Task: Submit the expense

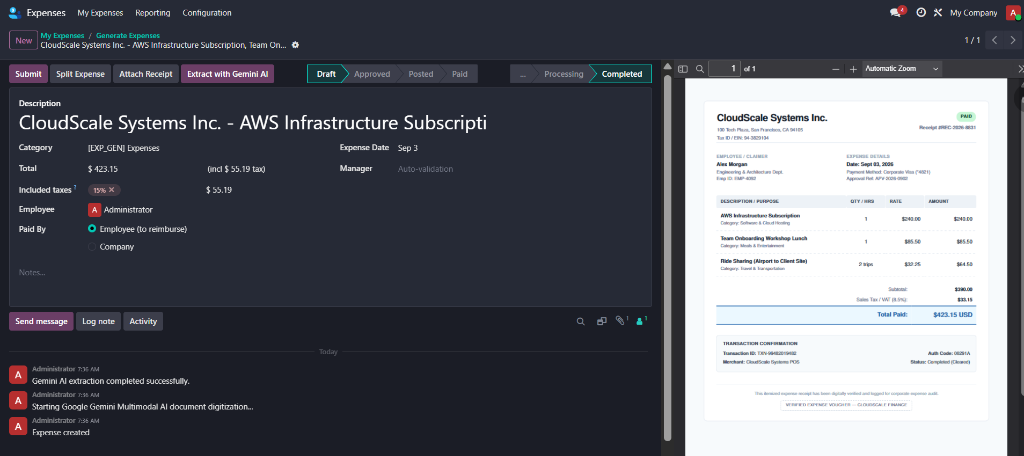Action: (x=28, y=74)
